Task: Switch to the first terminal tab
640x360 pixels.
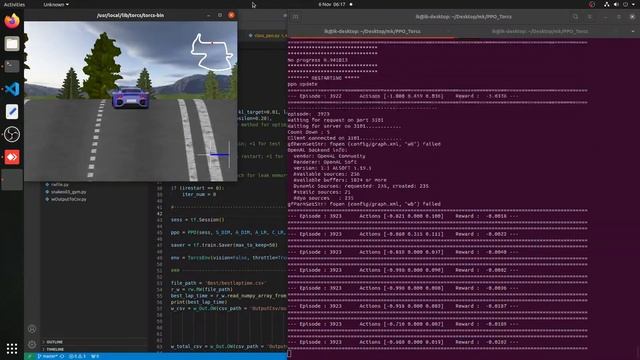Action: point(372,31)
